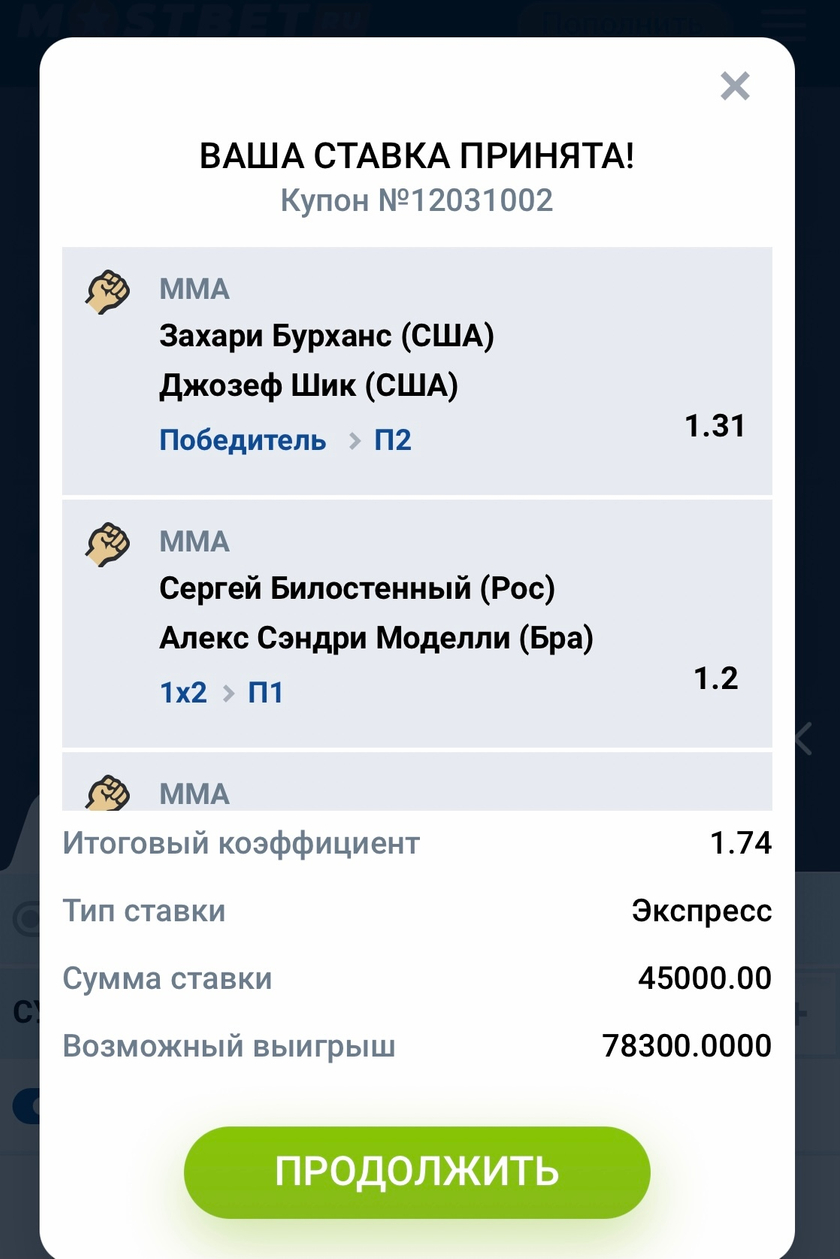Tap the MMA fist icon for Бурханс fight
Viewport: 840px width, 1259px height.
coord(108,291)
